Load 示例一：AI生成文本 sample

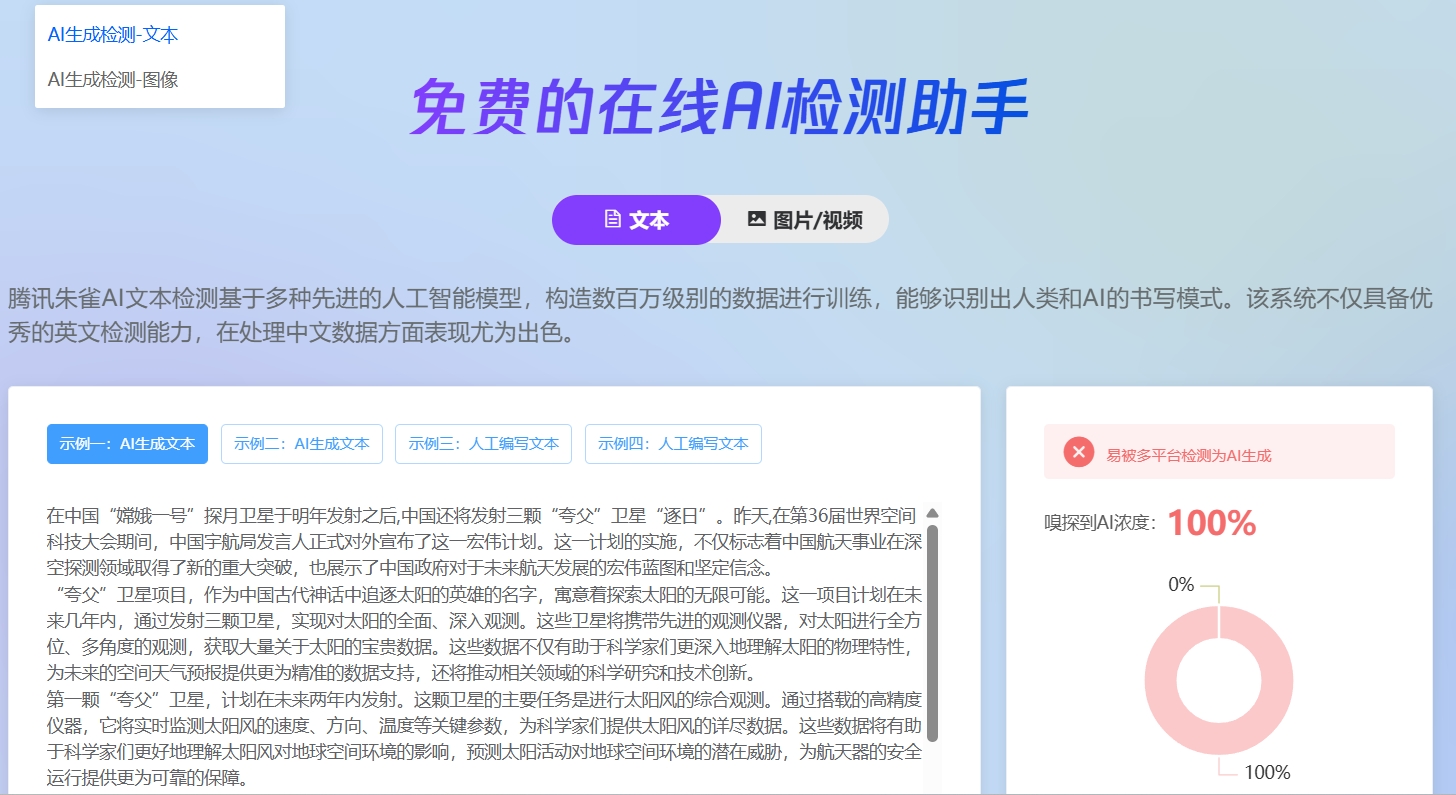coord(127,444)
